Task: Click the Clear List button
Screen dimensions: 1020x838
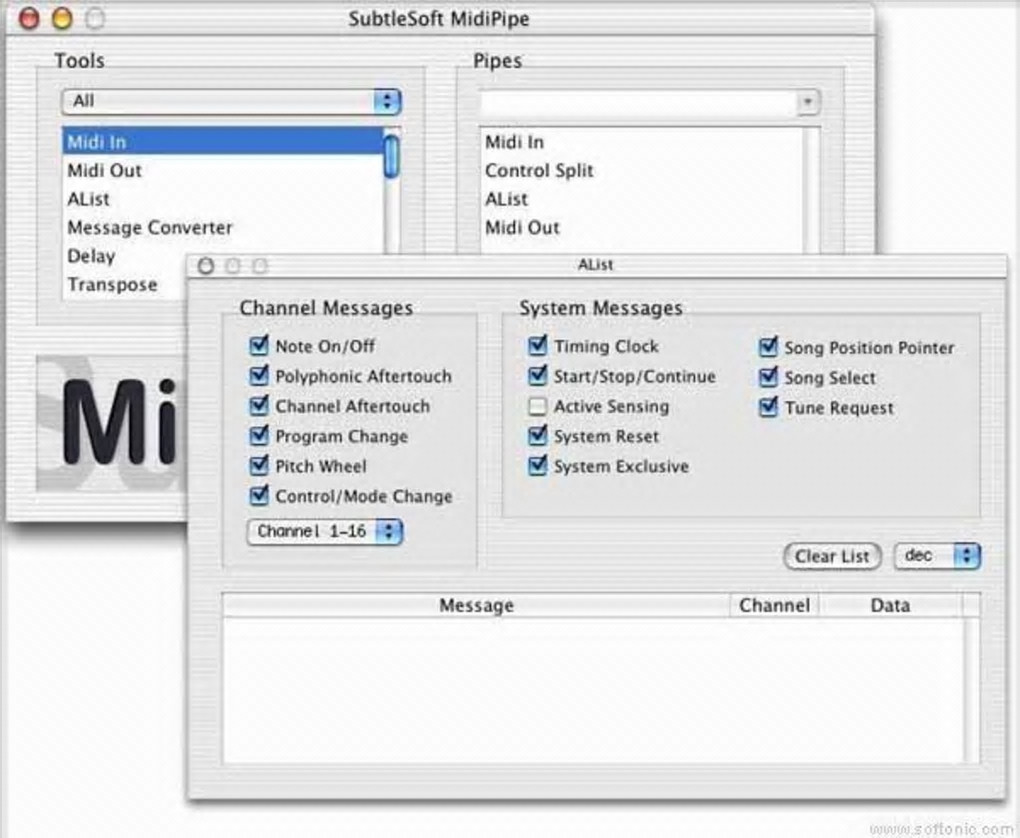Action: pos(832,556)
